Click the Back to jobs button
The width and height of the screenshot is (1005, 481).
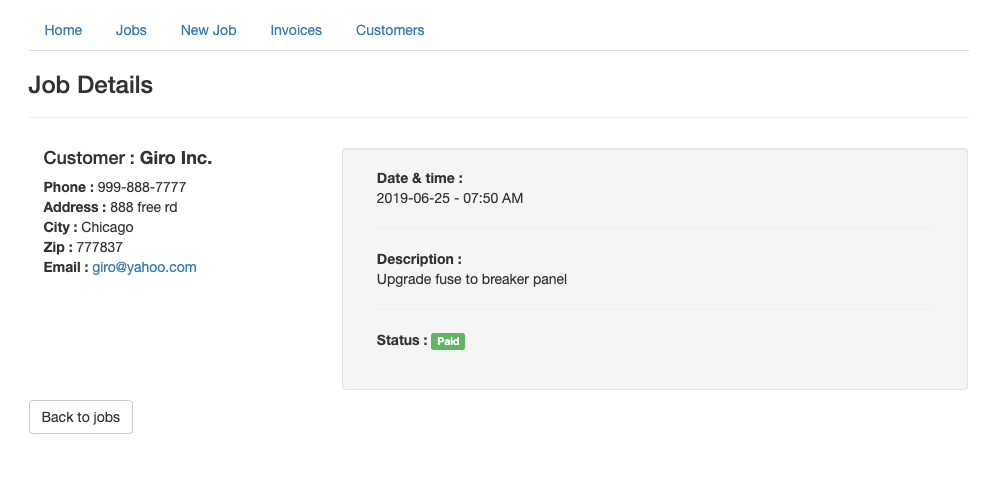[81, 417]
